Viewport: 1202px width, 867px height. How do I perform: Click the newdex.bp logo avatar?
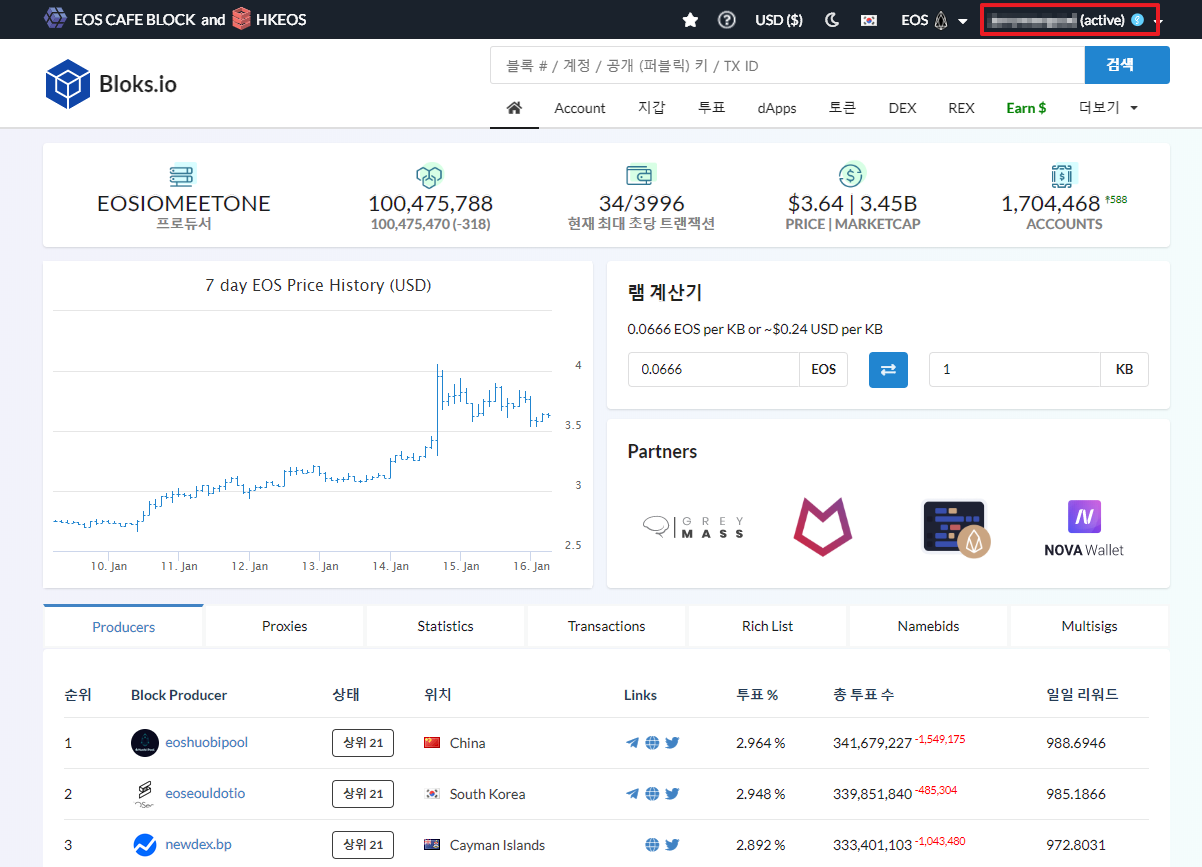[x=145, y=845]
